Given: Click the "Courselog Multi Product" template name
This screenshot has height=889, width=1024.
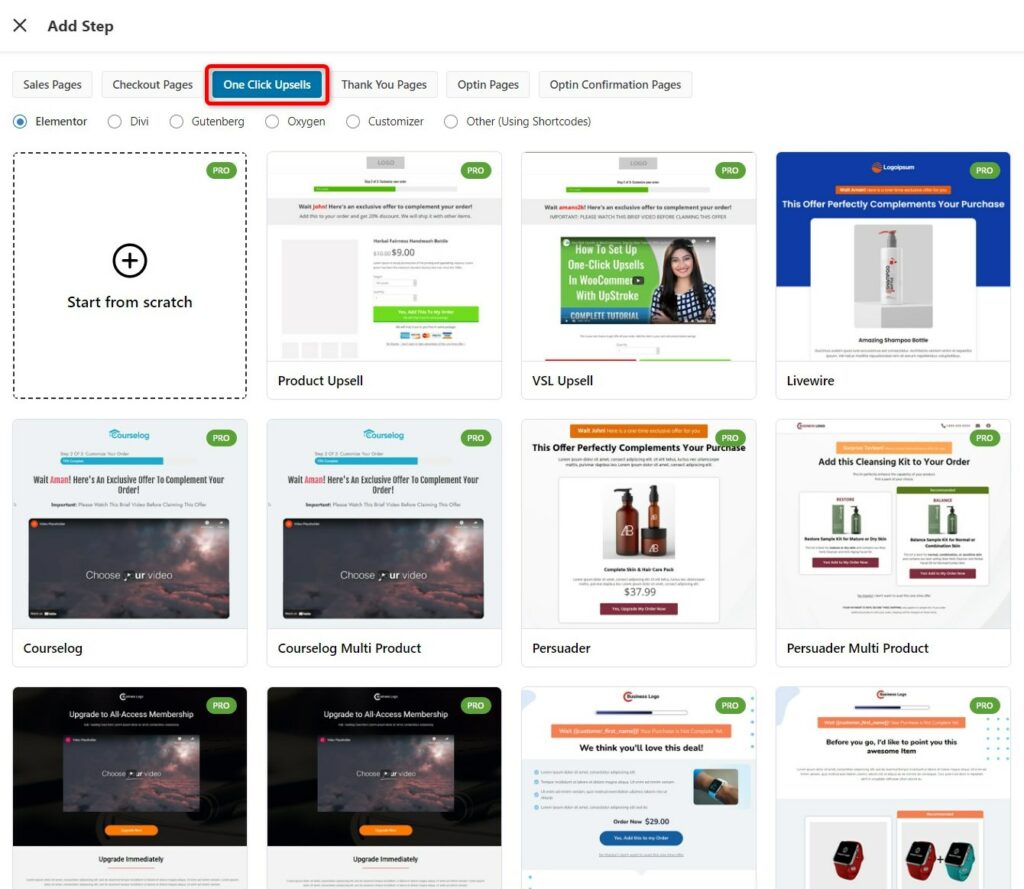Looking at the screenshot, I should coord(349,648).
